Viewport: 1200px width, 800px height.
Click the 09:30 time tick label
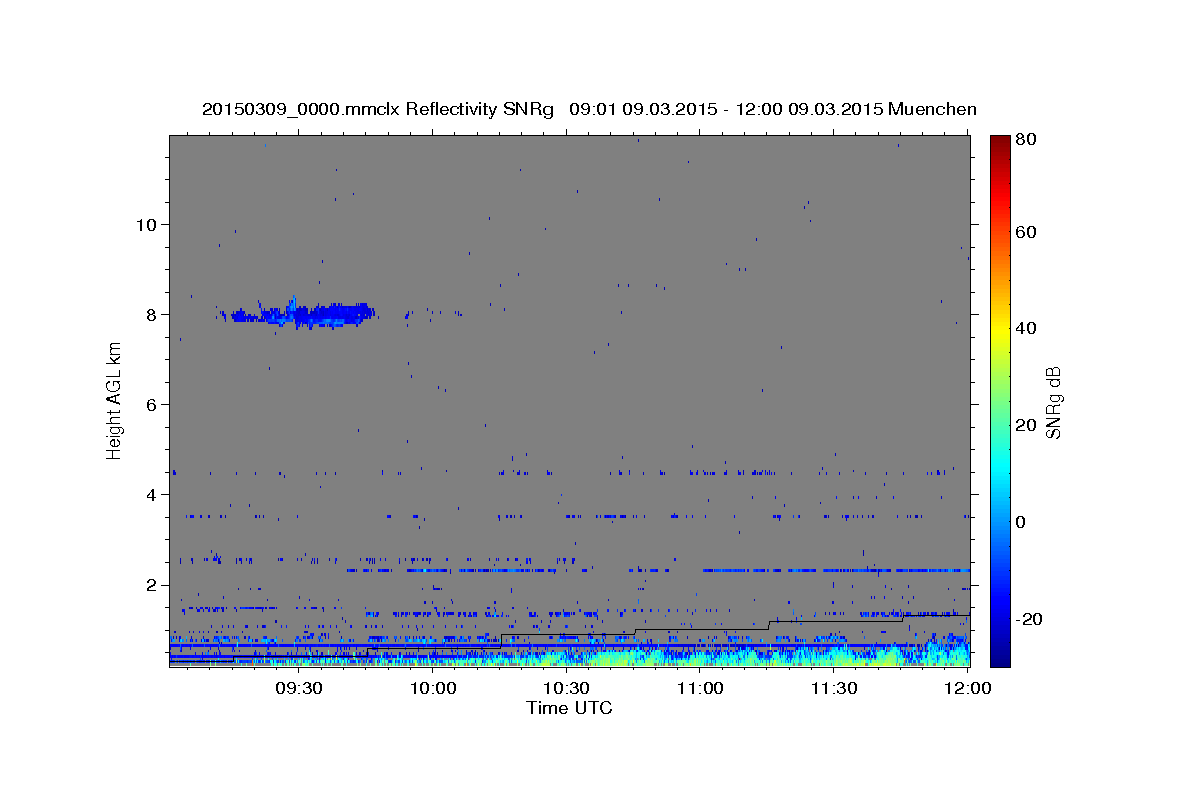click(x=298, y=688)
